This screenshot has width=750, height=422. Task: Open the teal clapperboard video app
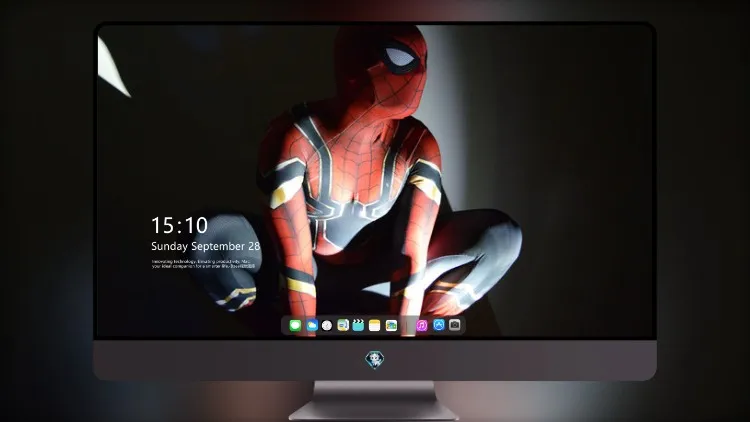click(x=358, y=325)
